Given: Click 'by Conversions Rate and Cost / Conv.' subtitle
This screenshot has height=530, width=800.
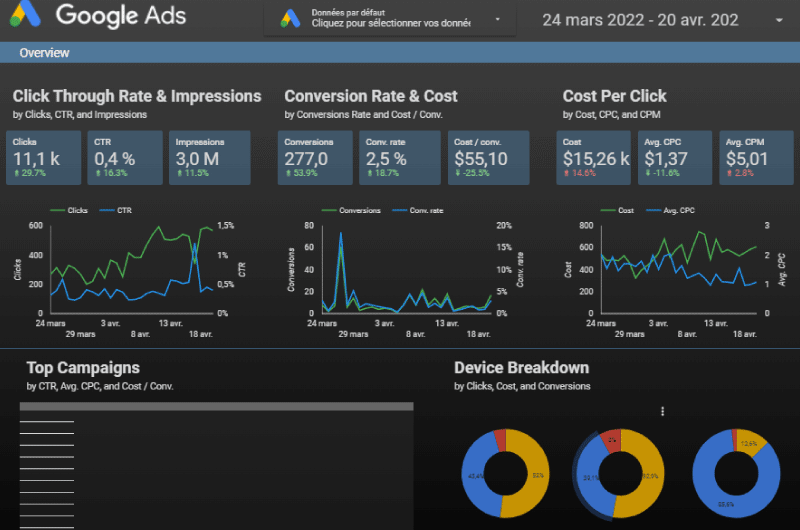Looking at the screenshot, I should (363, 115).
